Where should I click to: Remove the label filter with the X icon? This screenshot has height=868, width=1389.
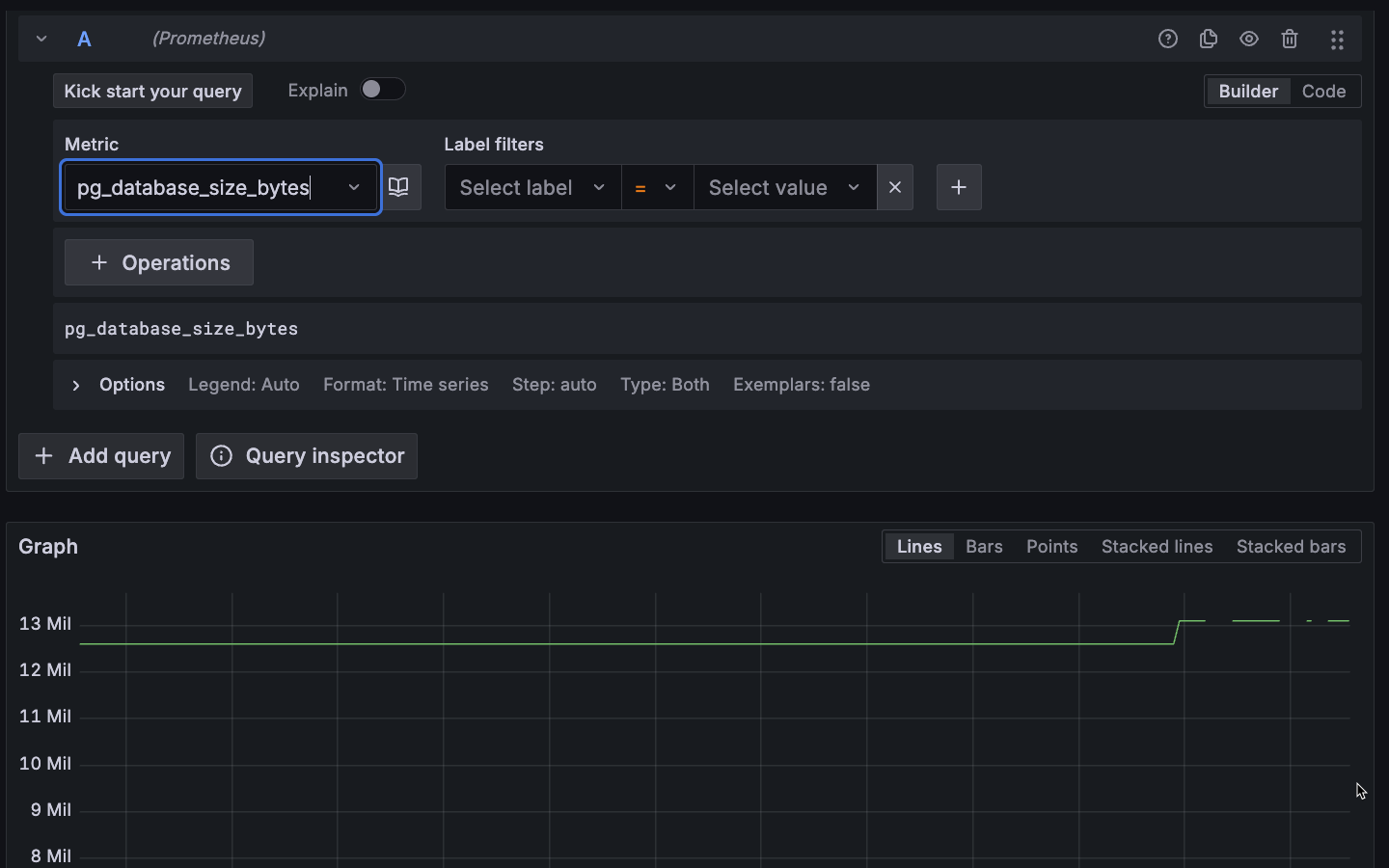[894, 187]
